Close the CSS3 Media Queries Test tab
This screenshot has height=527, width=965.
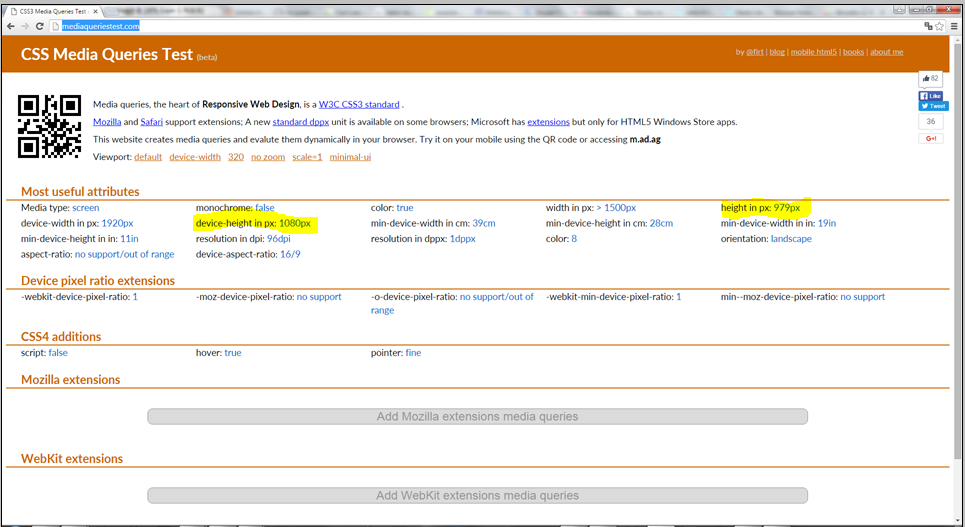point(96,10)
